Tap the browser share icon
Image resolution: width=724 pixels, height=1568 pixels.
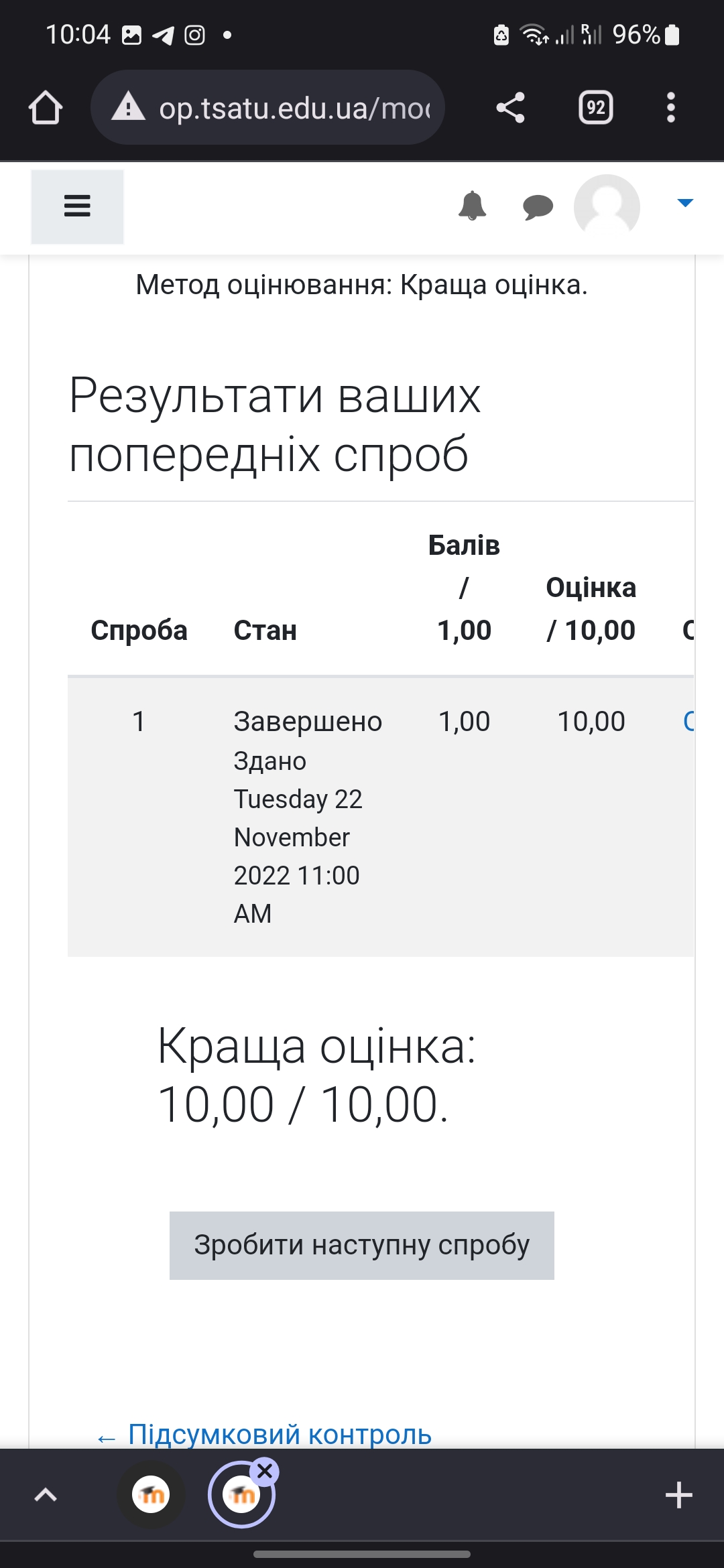[510, 108]
